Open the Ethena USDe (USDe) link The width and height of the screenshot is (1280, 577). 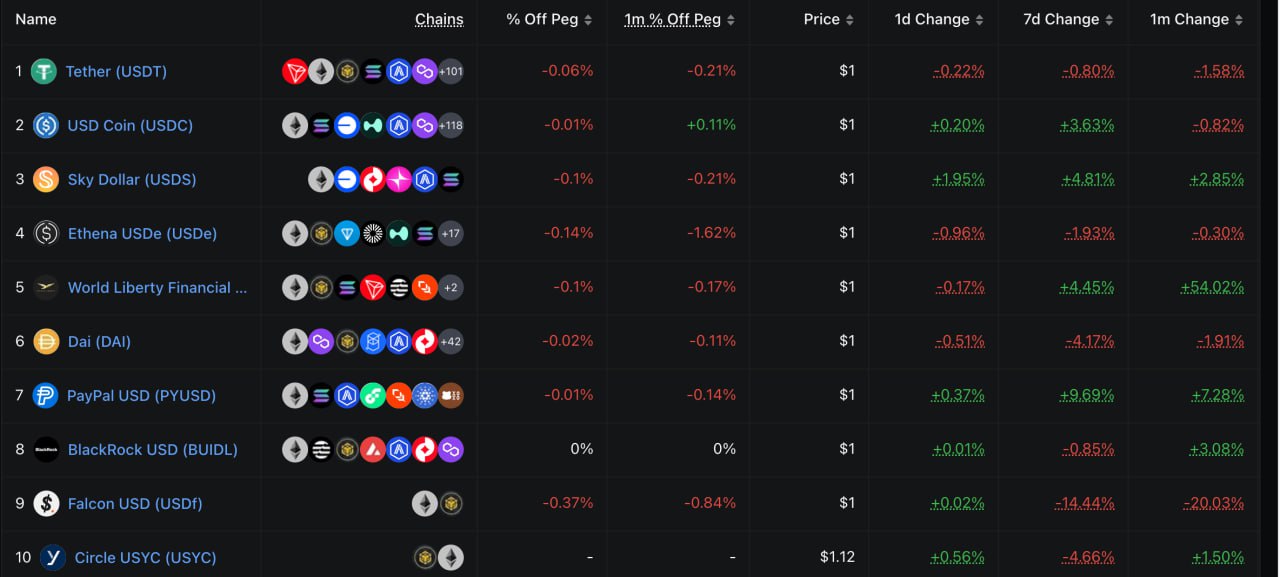click(x=142, y=233)
